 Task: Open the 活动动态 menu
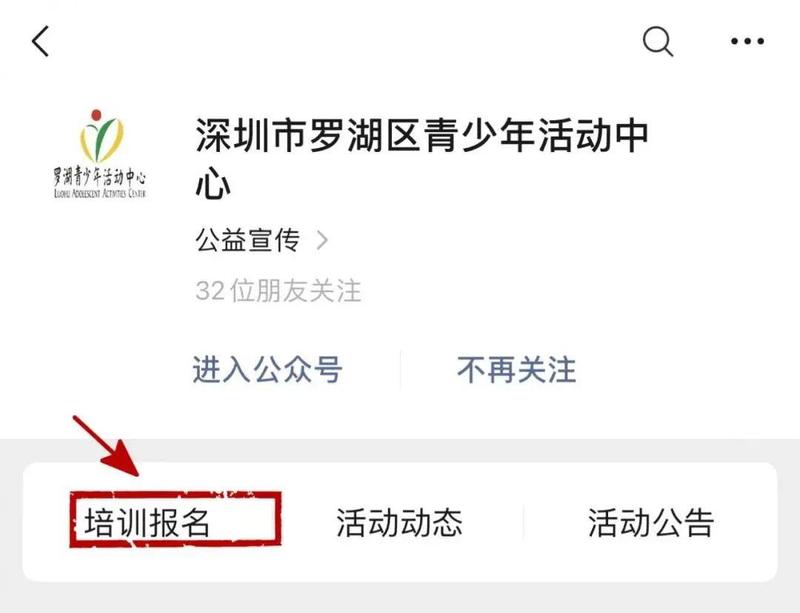pos(399,522)
